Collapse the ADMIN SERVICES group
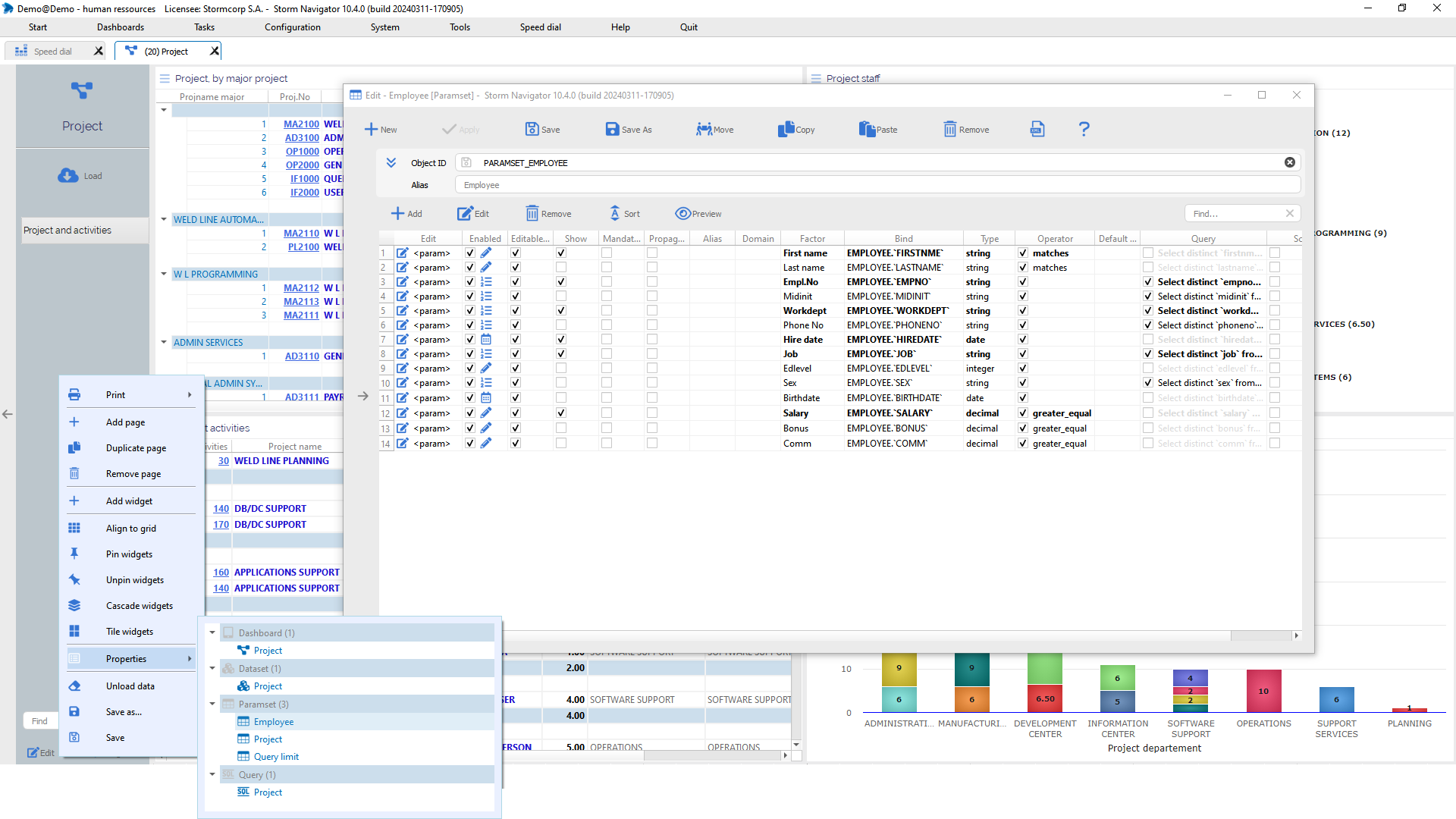The image size is (1456, 819). pyautogui.click(x=164, y=342)
